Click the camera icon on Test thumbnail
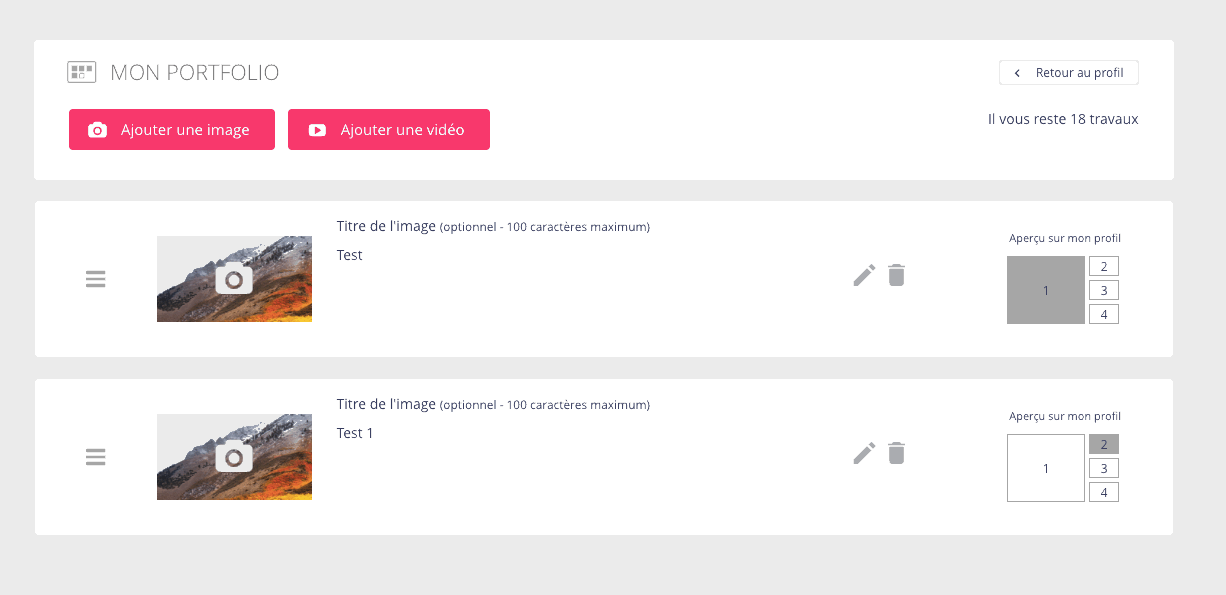This screenshot has height=595, width=1226. [x=234, y=279]
